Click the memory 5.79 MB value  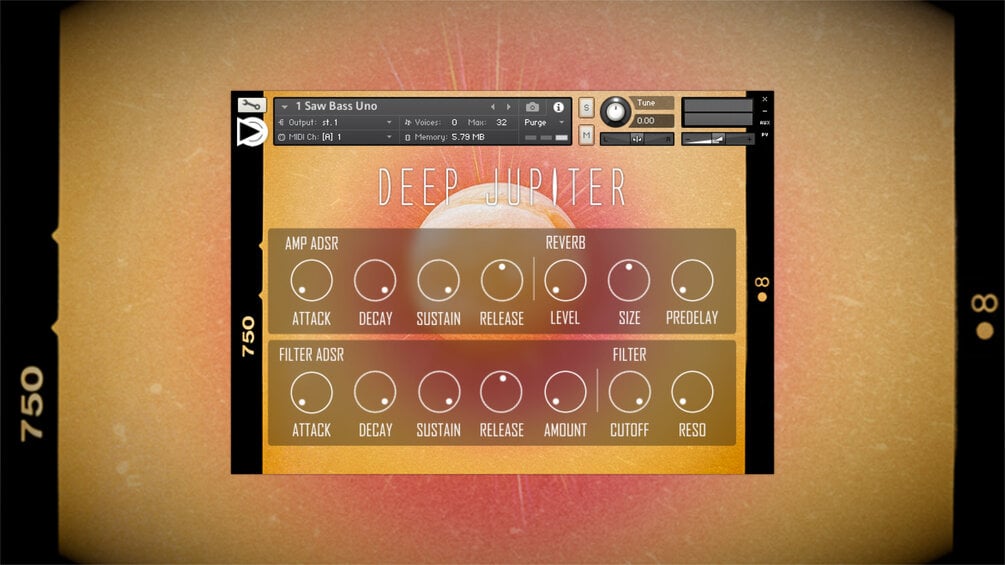tap(468, 137)
